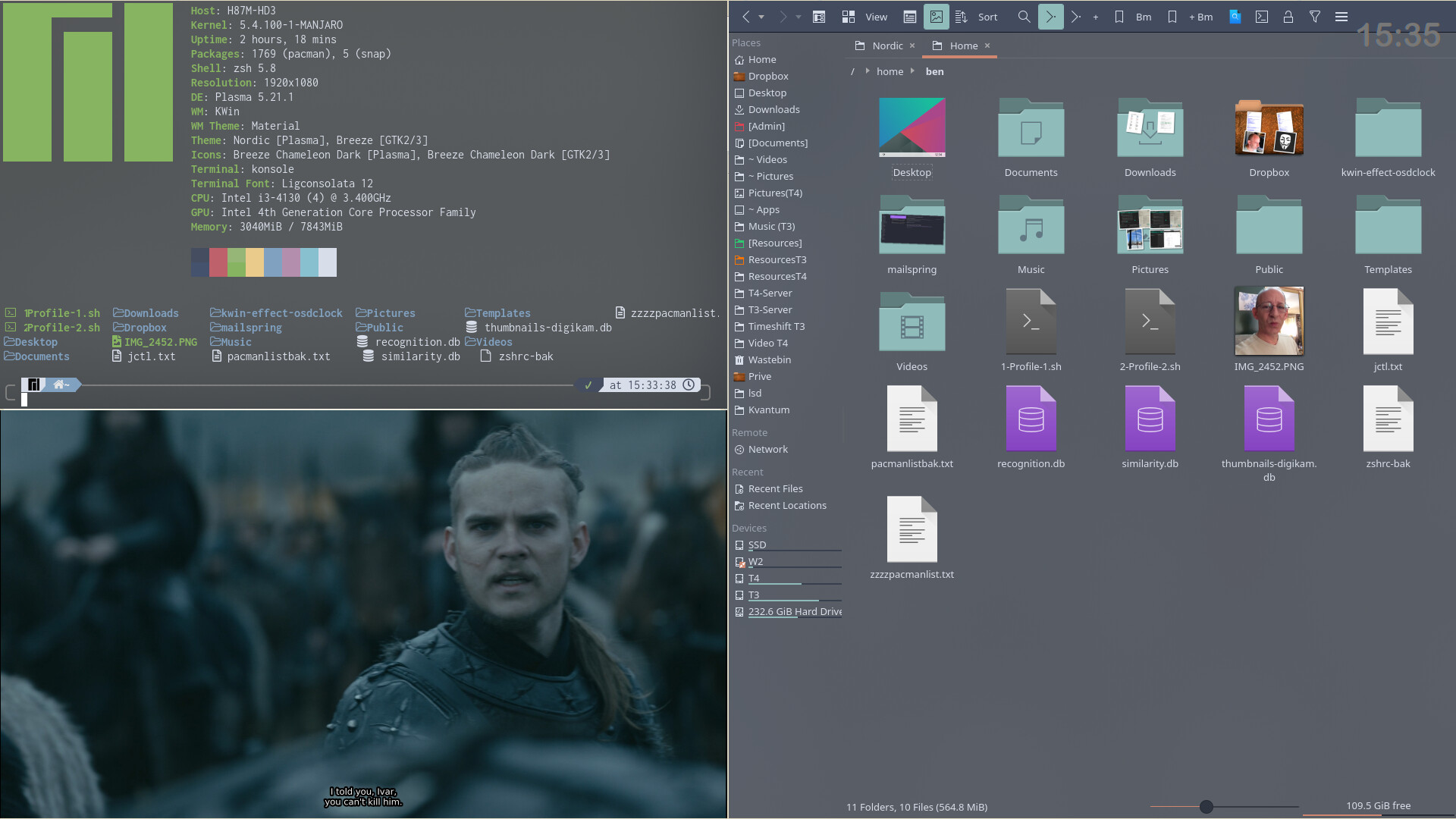Open the back-history dropdown arrow

click(x=761, y=17)
